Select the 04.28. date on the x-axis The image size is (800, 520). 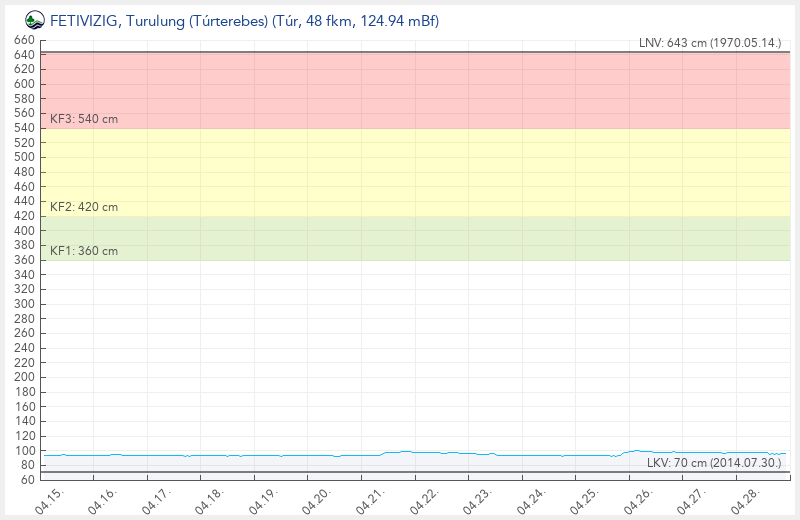tap(745, 499)
